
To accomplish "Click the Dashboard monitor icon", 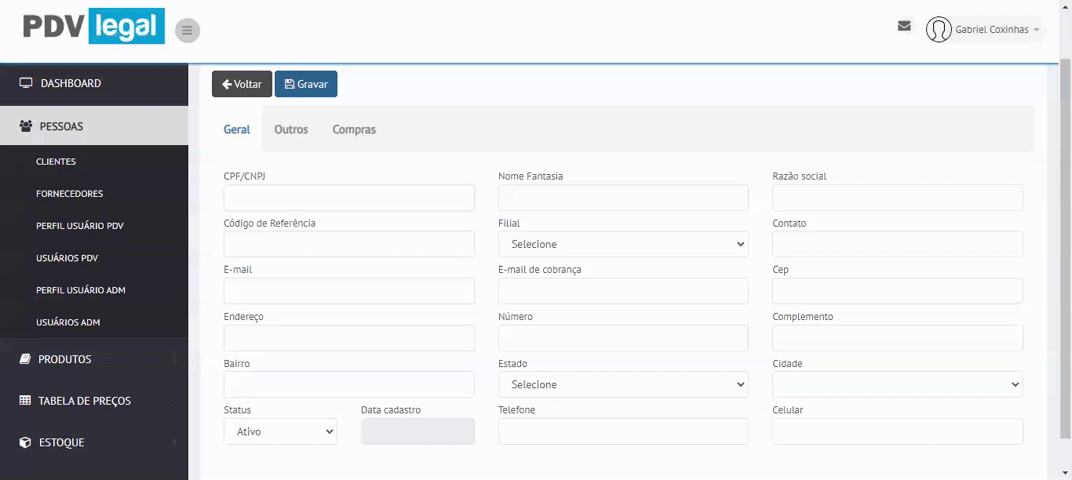I will tap(26, 83).
